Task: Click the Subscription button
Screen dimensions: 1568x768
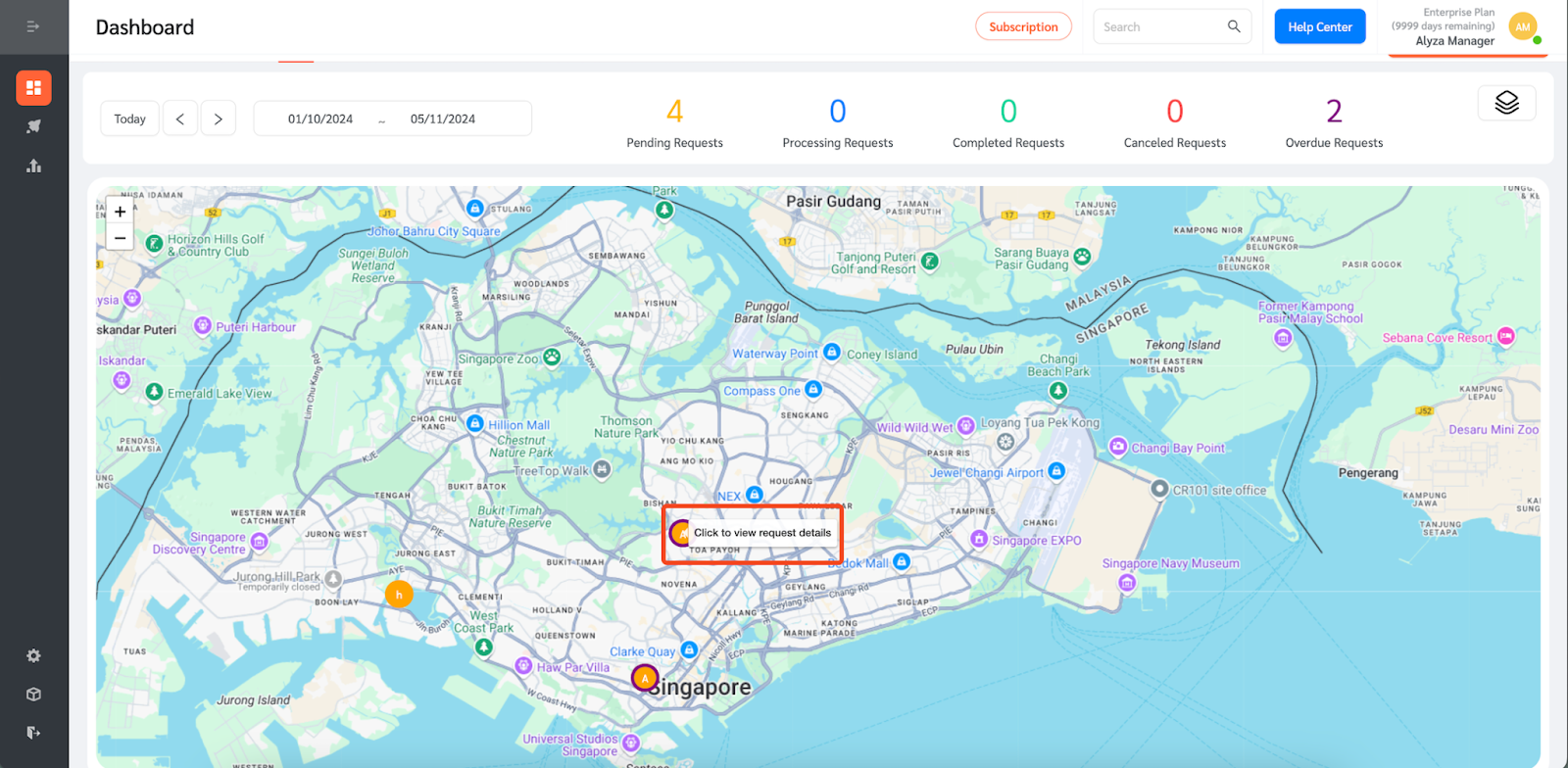Action: pyautogui.click(x=1023, y=26)
